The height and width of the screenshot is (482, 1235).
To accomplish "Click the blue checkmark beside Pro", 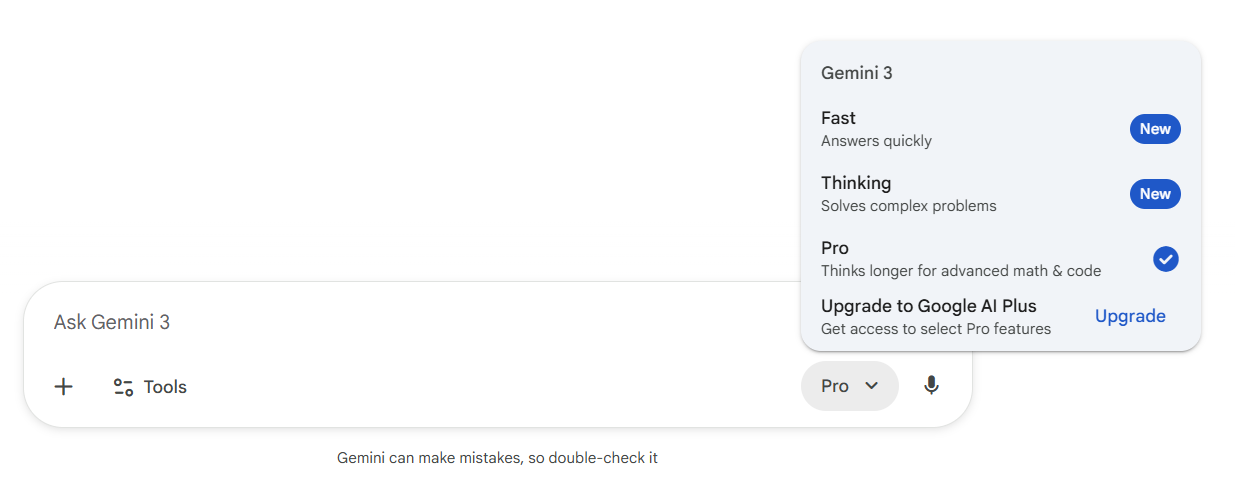I will (x=1165, y=259).
